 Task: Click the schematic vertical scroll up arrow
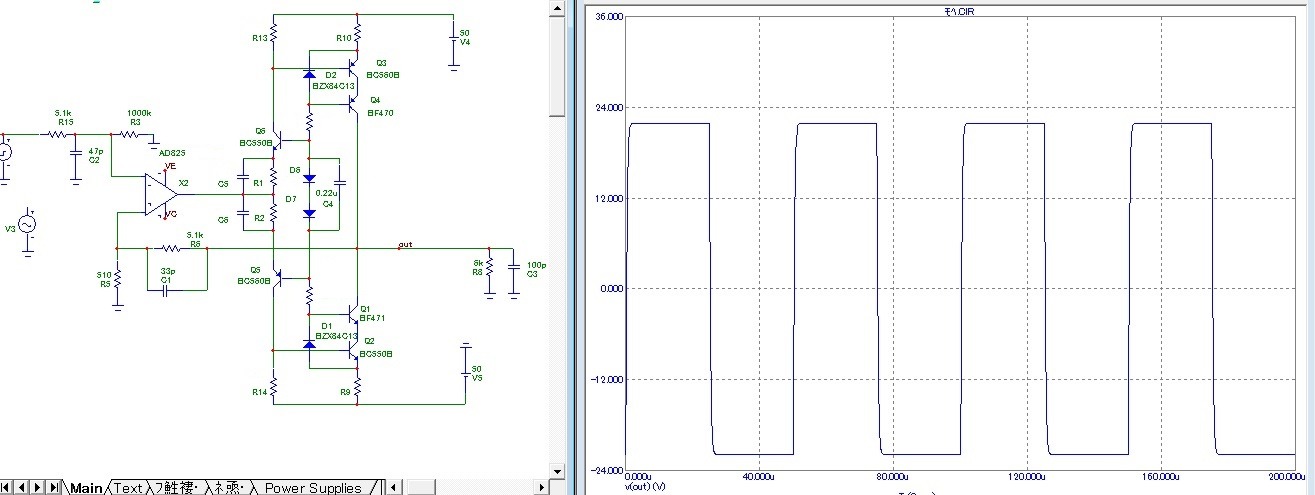click(x=556, y=6)
